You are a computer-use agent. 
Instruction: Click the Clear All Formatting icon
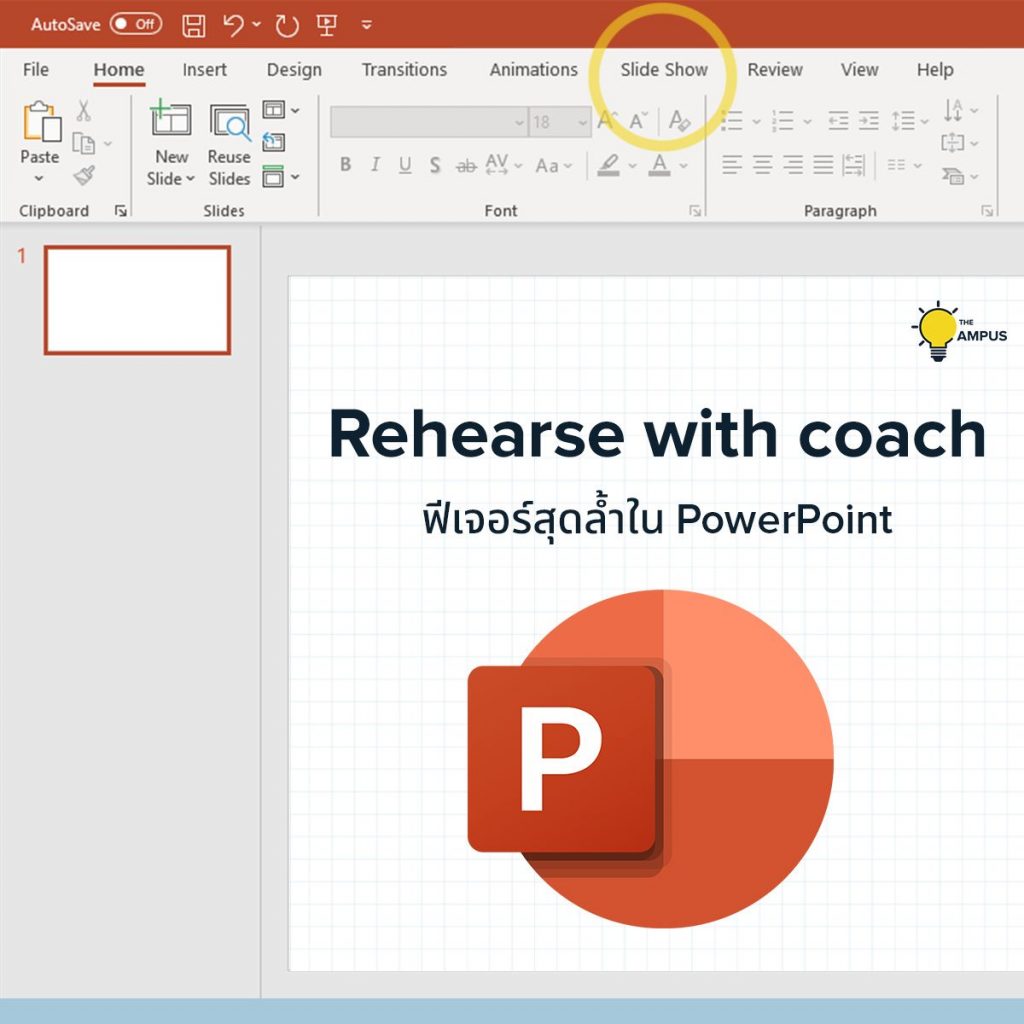click(x=679, y=120)
